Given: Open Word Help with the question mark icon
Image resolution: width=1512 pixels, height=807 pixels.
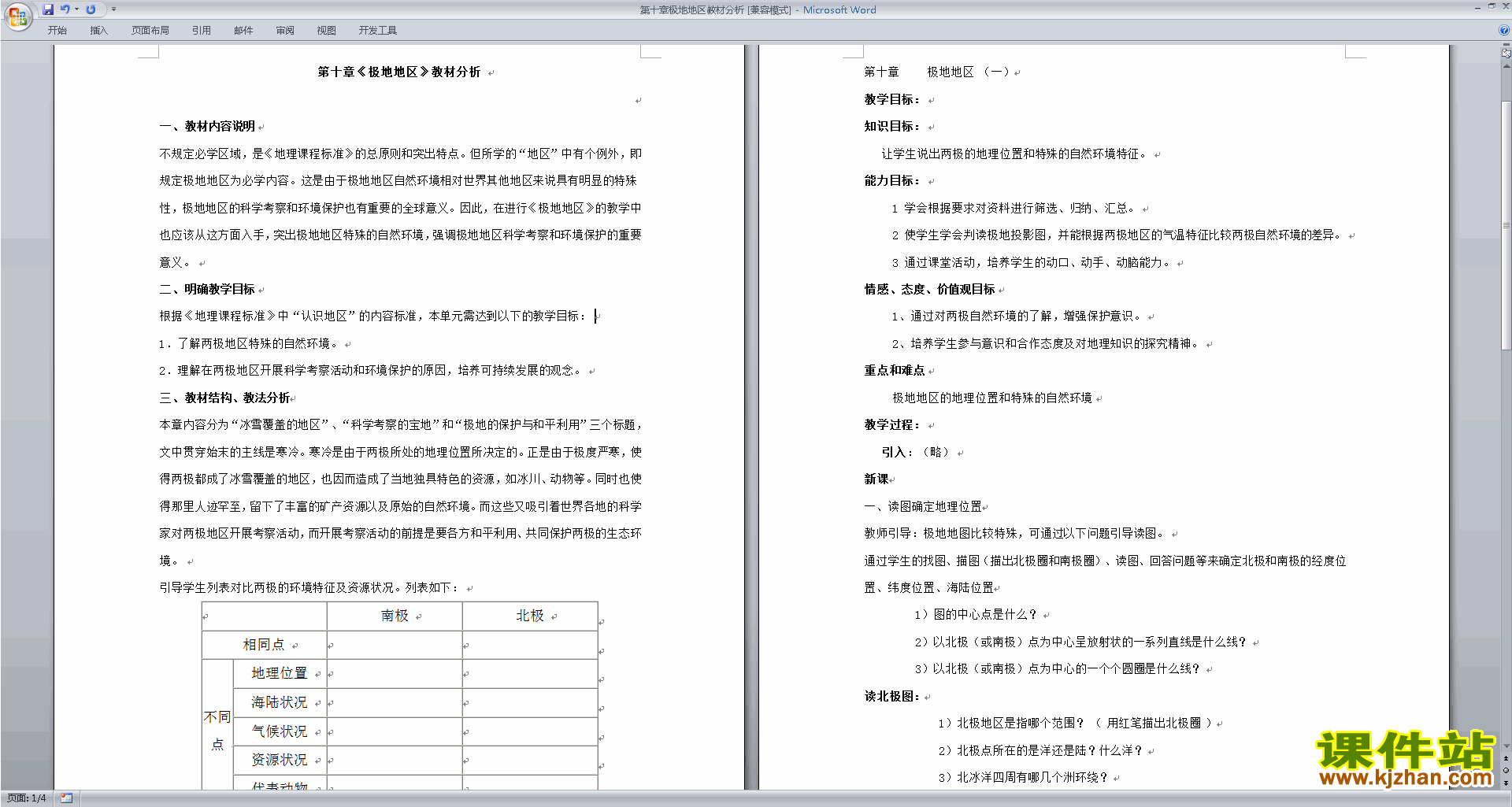Looking at the screenshot, I should point(1504,31).
